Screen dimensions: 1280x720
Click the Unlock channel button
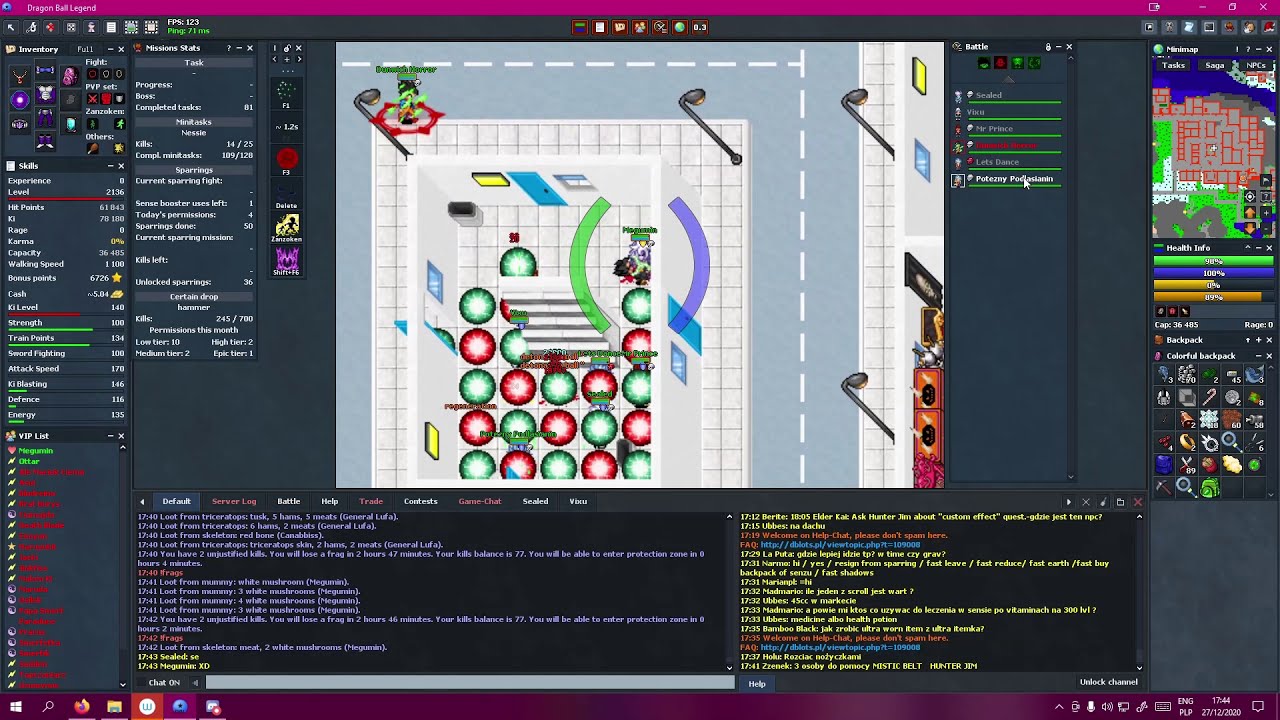(1108, 682)
